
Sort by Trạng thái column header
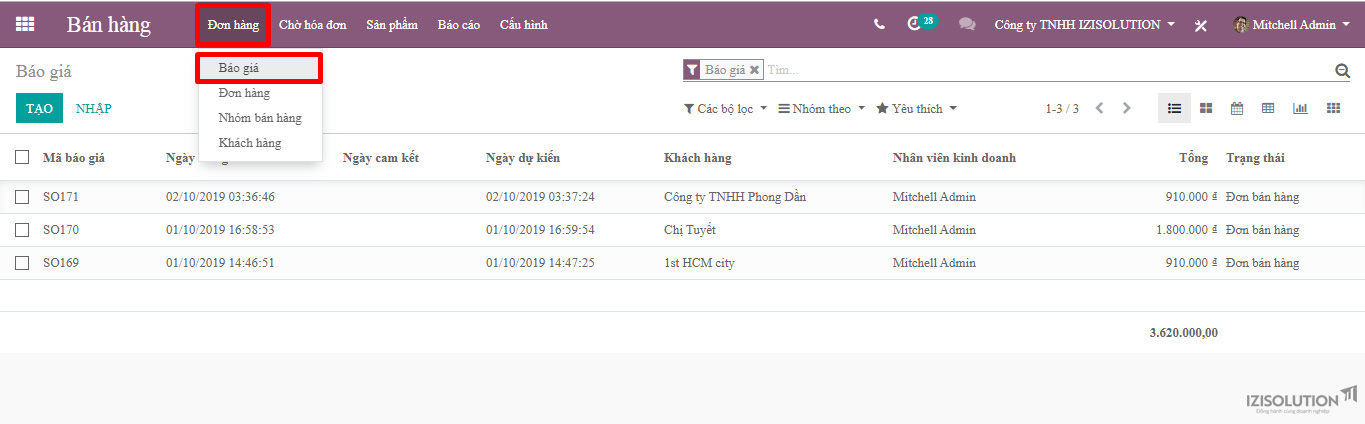click(1255, 158)
